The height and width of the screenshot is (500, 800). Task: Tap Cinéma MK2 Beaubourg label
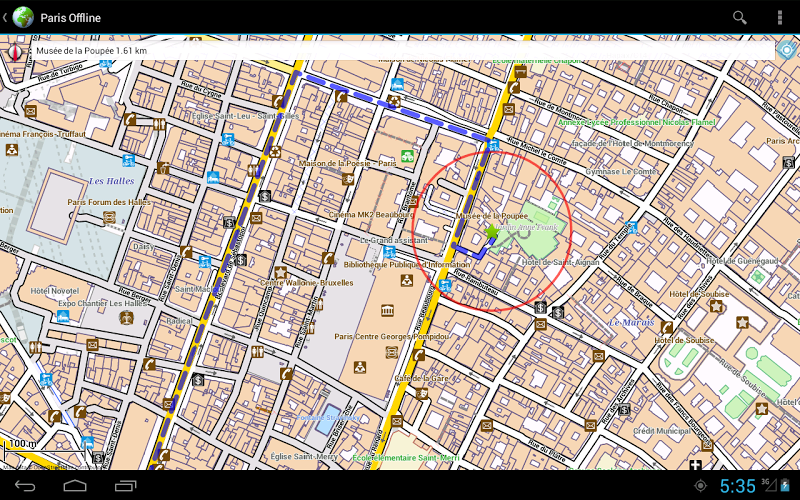(371, 215)
